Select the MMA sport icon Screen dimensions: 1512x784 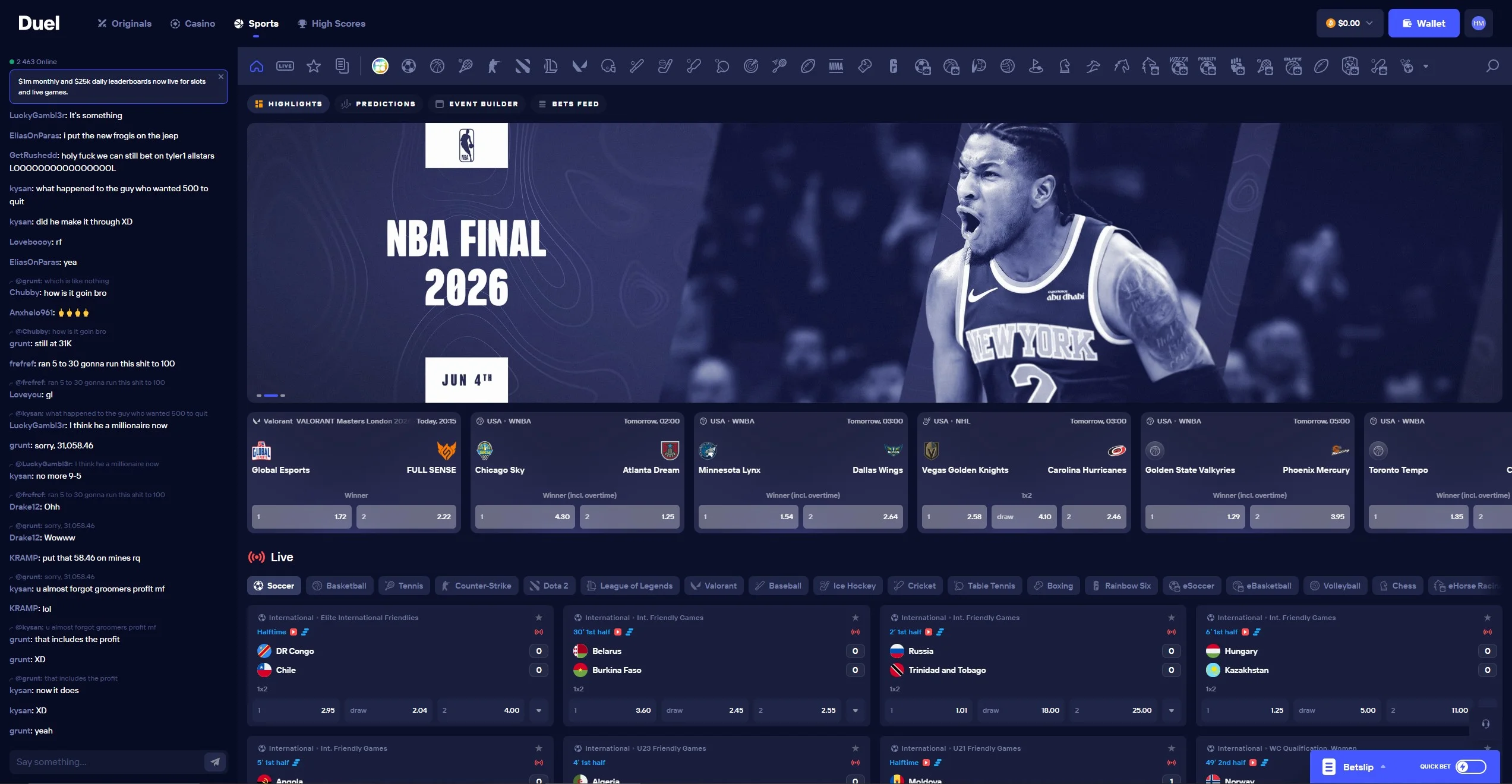click(x=837, y=66)
